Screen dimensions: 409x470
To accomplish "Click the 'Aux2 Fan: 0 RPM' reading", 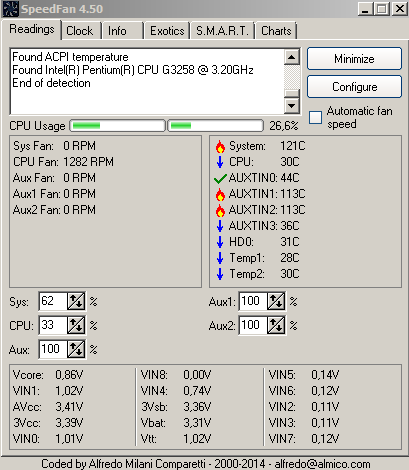I will [54, 210].
